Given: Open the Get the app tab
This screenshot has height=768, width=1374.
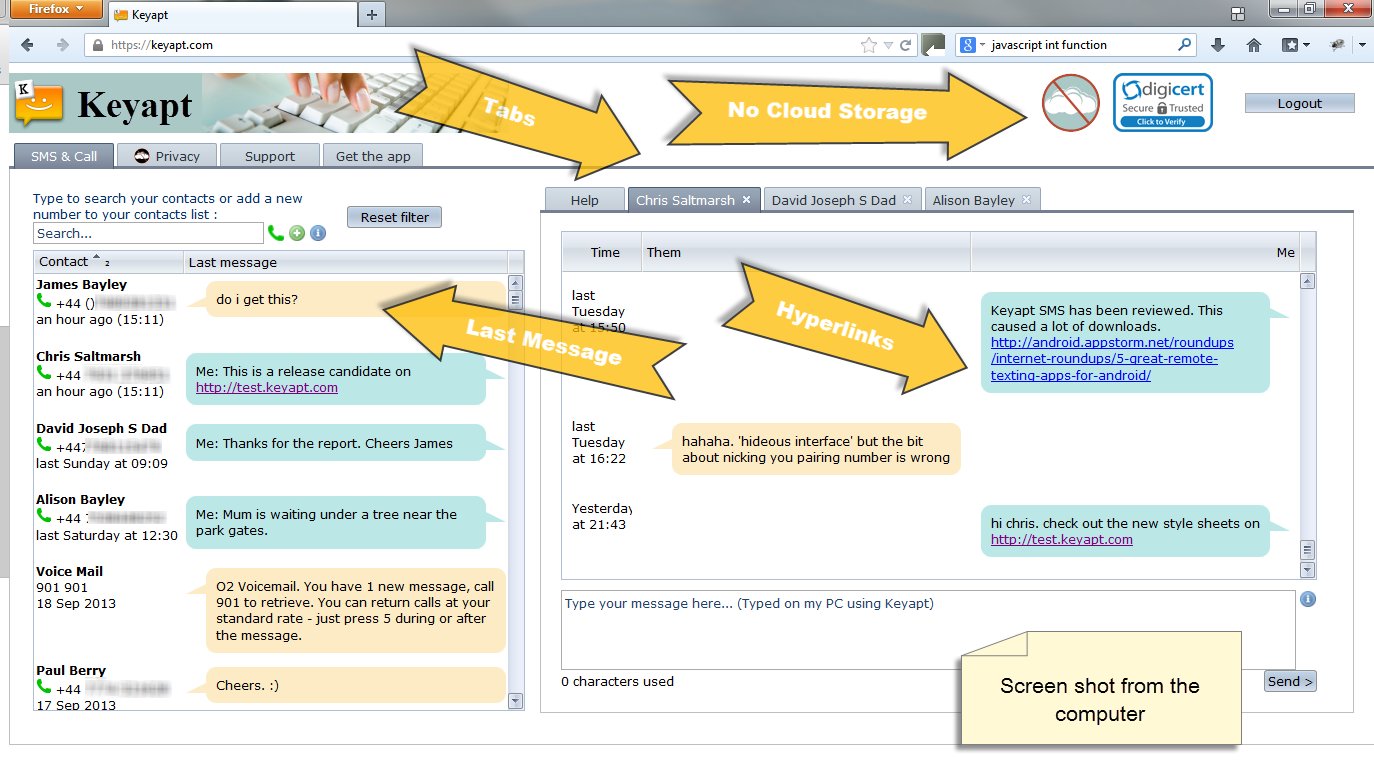Looking at the screenshot, I should click(373, 156).
